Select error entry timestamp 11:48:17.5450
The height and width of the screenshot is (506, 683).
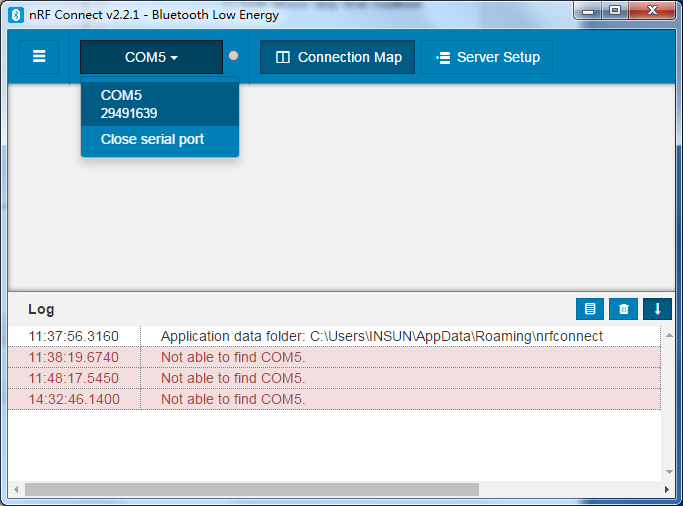coord(73,378)
